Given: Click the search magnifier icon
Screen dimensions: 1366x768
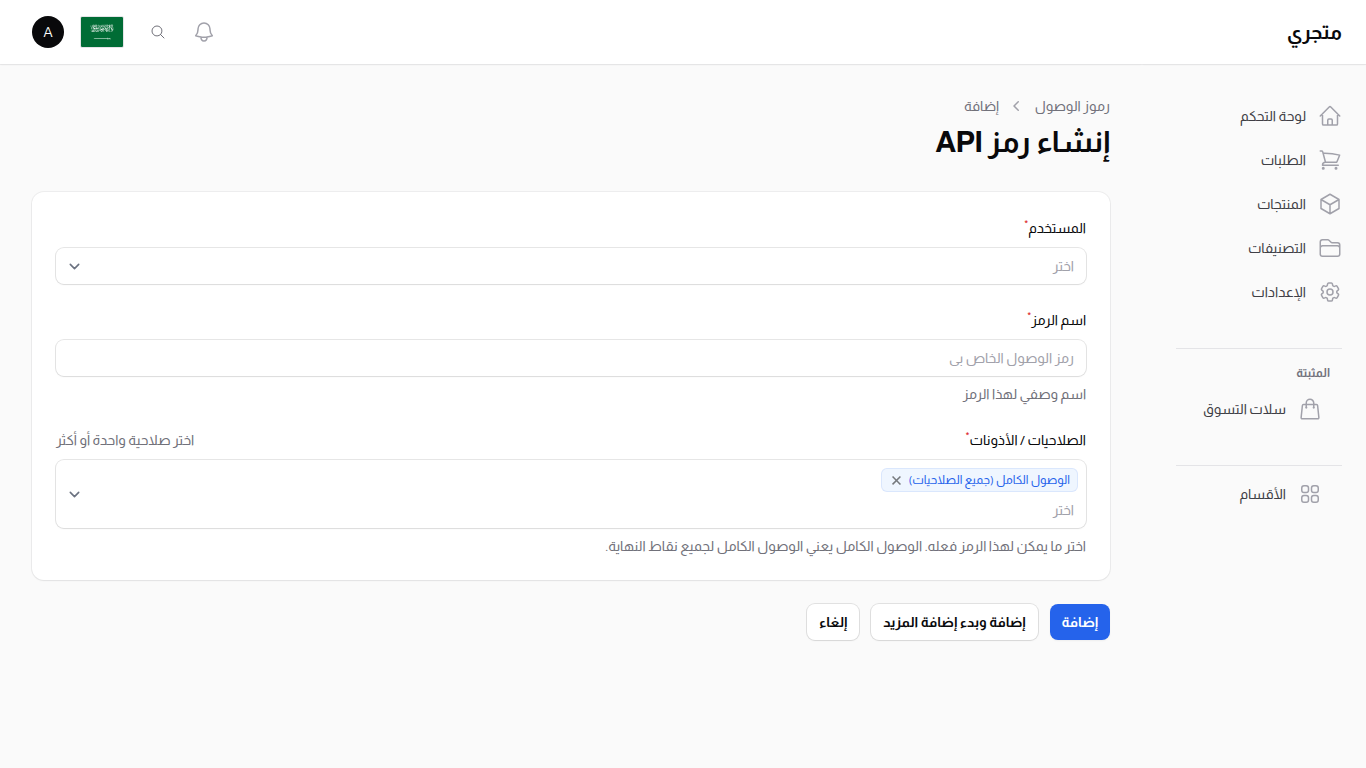Looking at the screenshot, I should 157,31.
